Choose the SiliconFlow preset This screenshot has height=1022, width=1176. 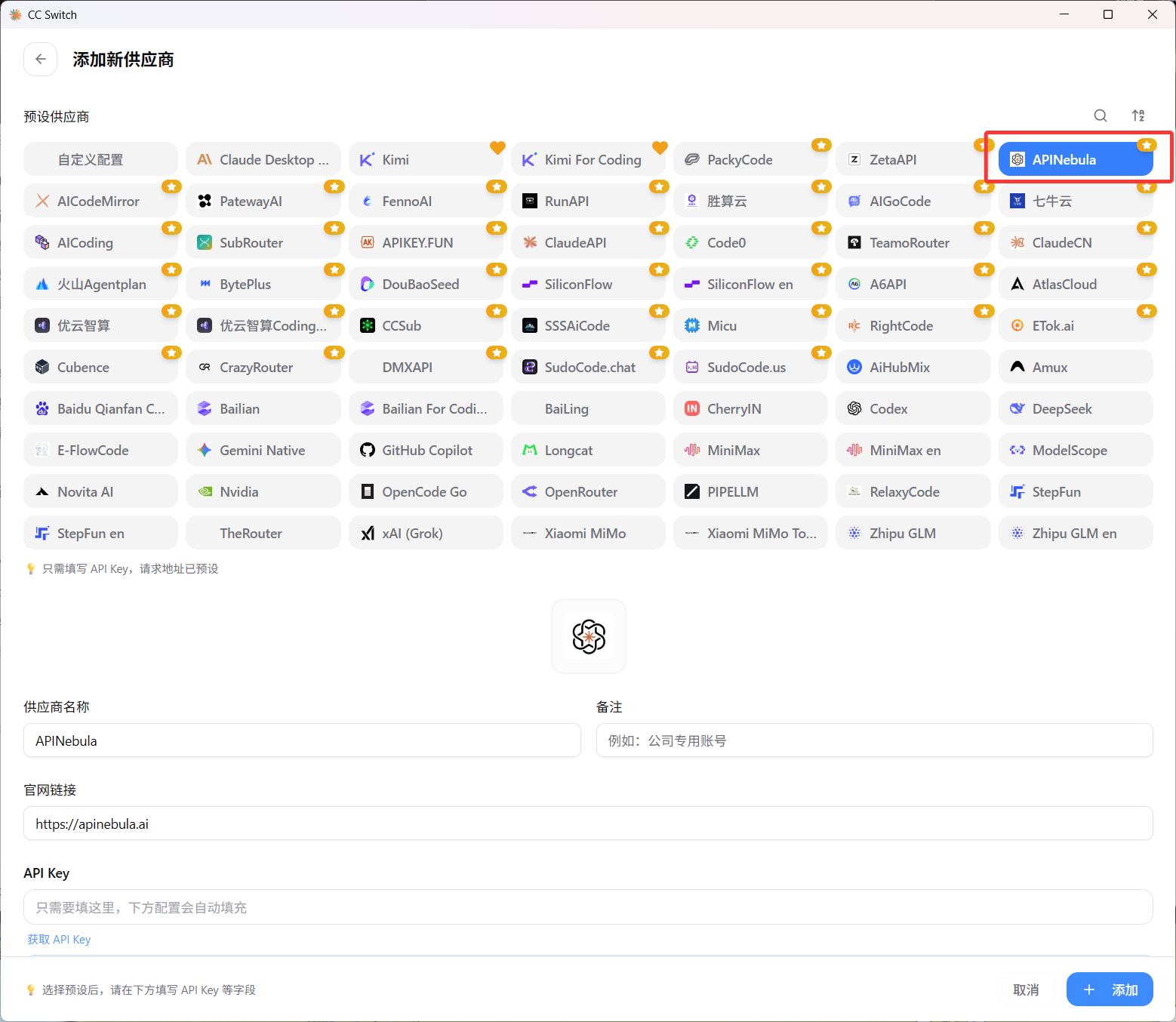click(x=588, y=284)
